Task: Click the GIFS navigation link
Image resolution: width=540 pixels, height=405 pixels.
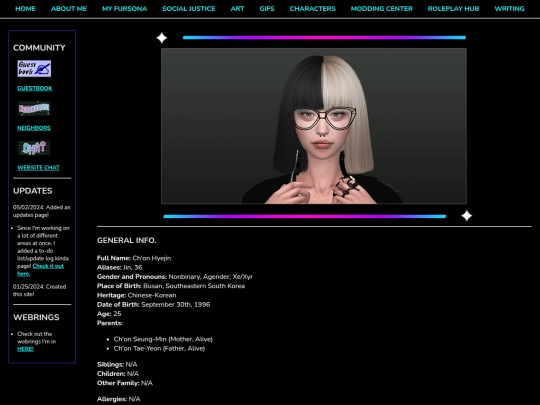Action: coord(267,9)
